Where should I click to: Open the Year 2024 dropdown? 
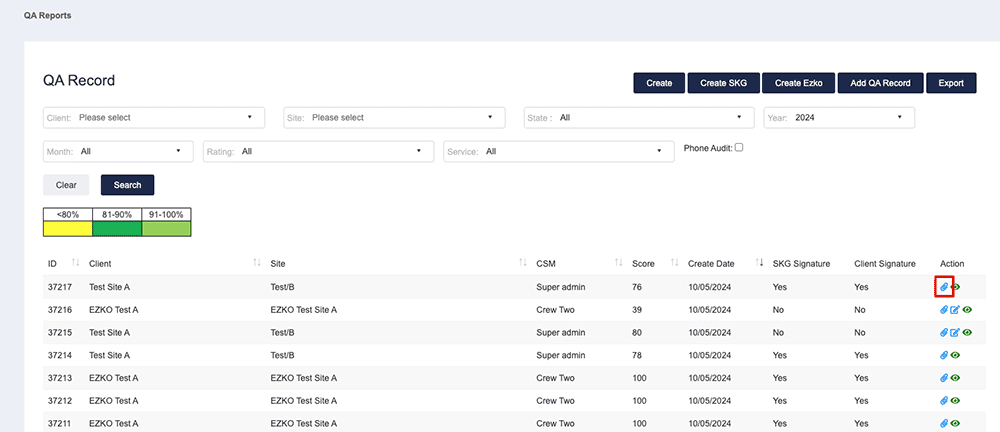click(x=839, y=118)
